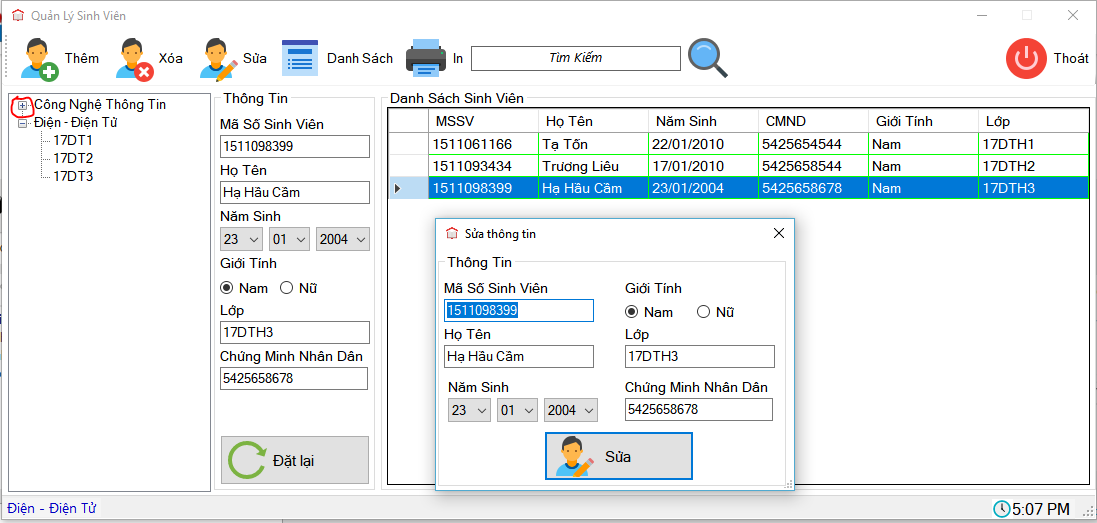This screenshot has width=1097, height=523.
Task: Click the Sửa edit icon in toolbar
Action: [x=218, y=59]
